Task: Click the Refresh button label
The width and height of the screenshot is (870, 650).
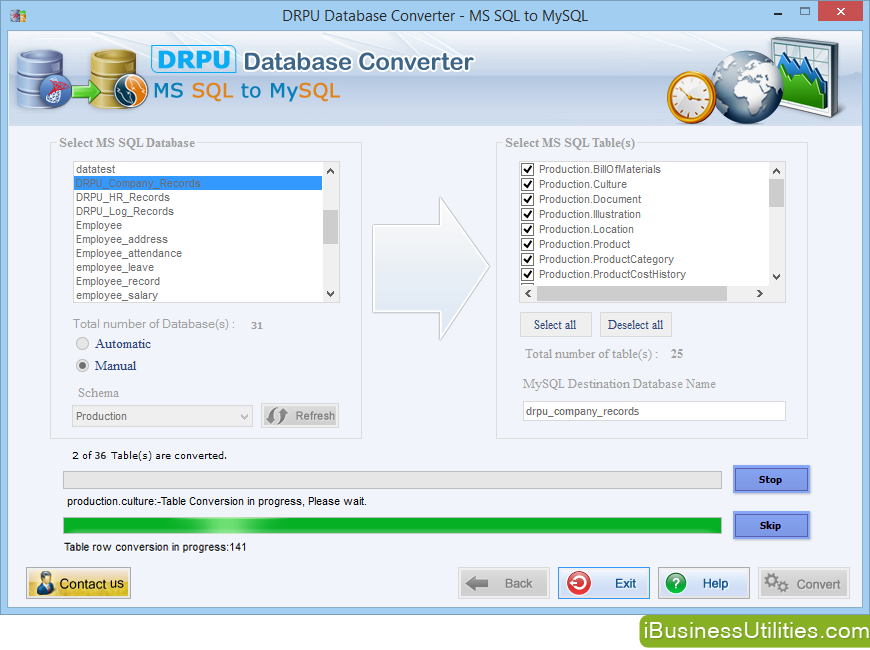Action: (x=315, y=416)
